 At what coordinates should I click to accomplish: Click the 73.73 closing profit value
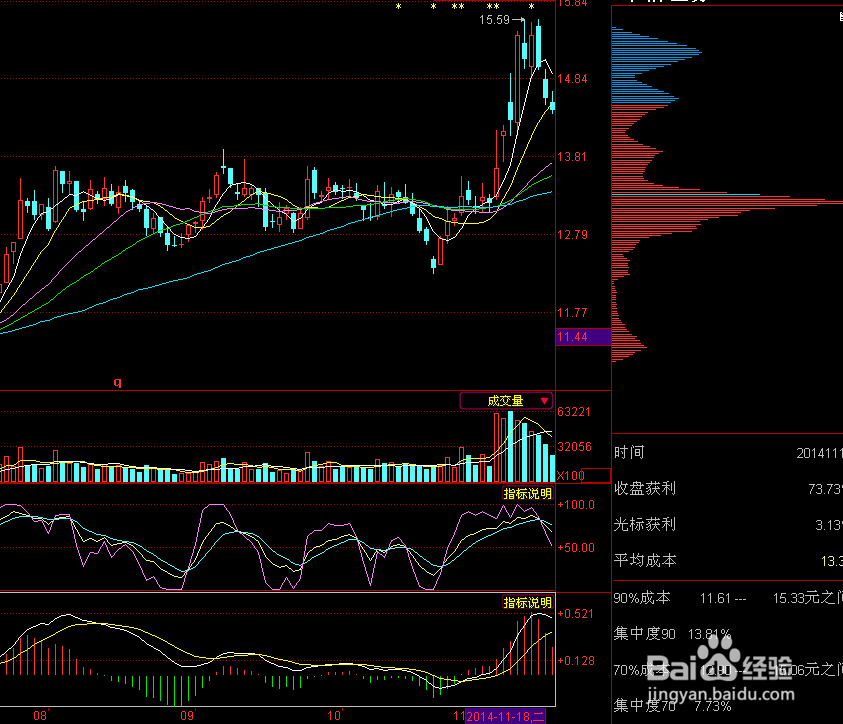825,489
